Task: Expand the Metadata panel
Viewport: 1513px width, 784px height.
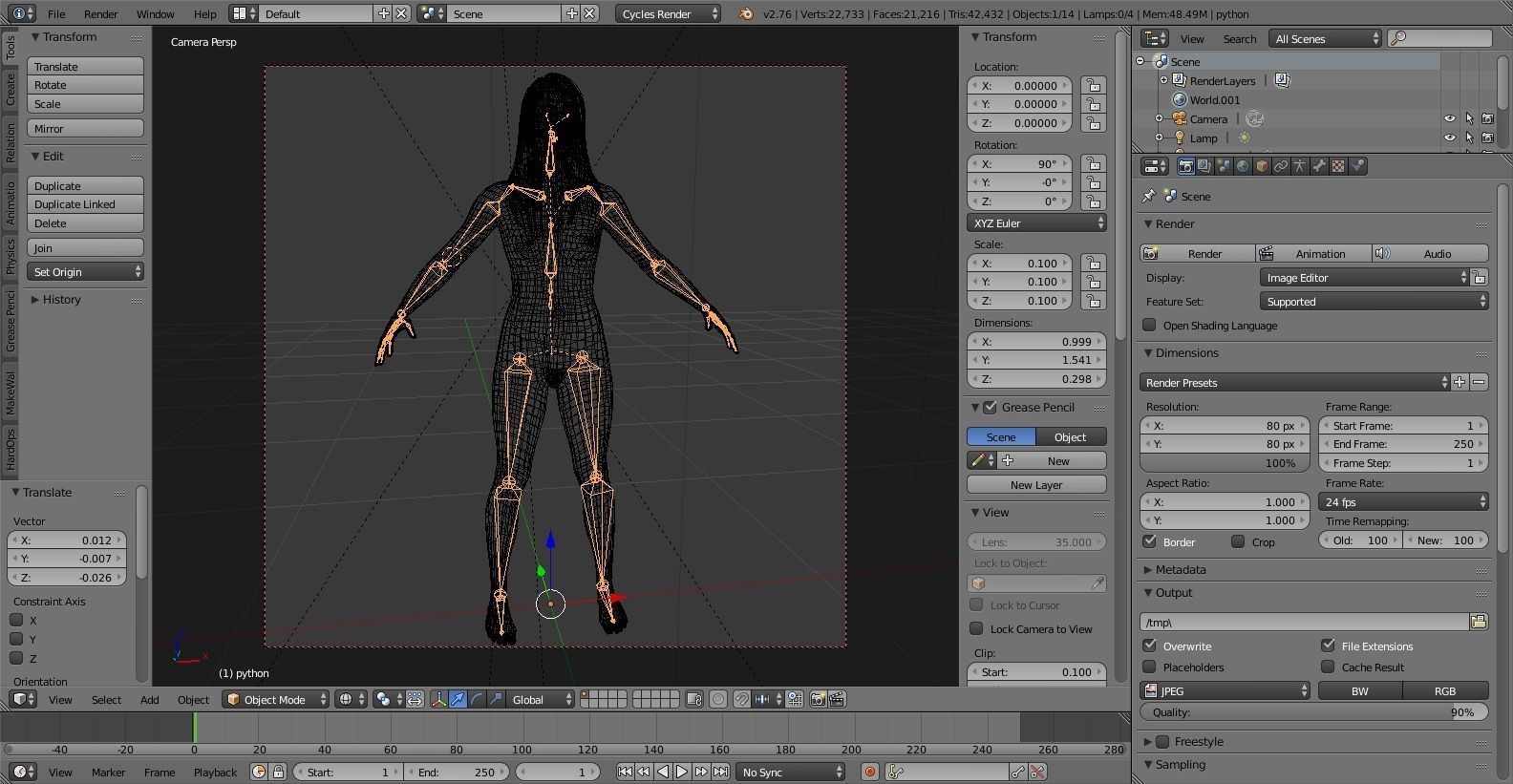Action: 1180,569
